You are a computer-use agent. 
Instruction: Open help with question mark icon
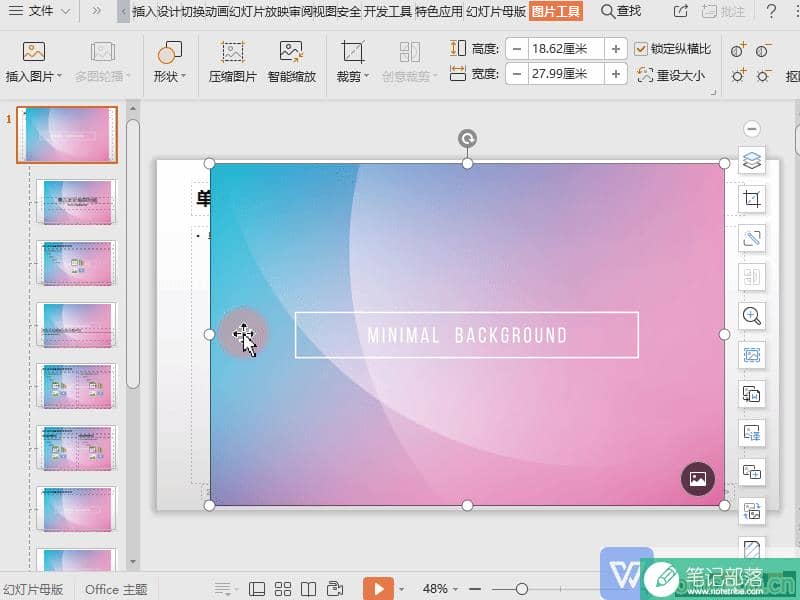coord(771,11)
